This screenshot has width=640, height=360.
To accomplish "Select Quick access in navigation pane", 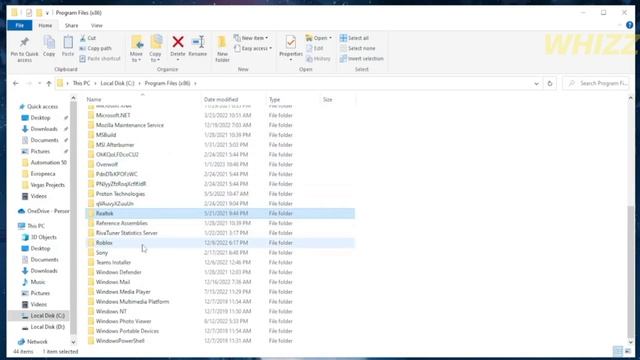I will (42, 107).
